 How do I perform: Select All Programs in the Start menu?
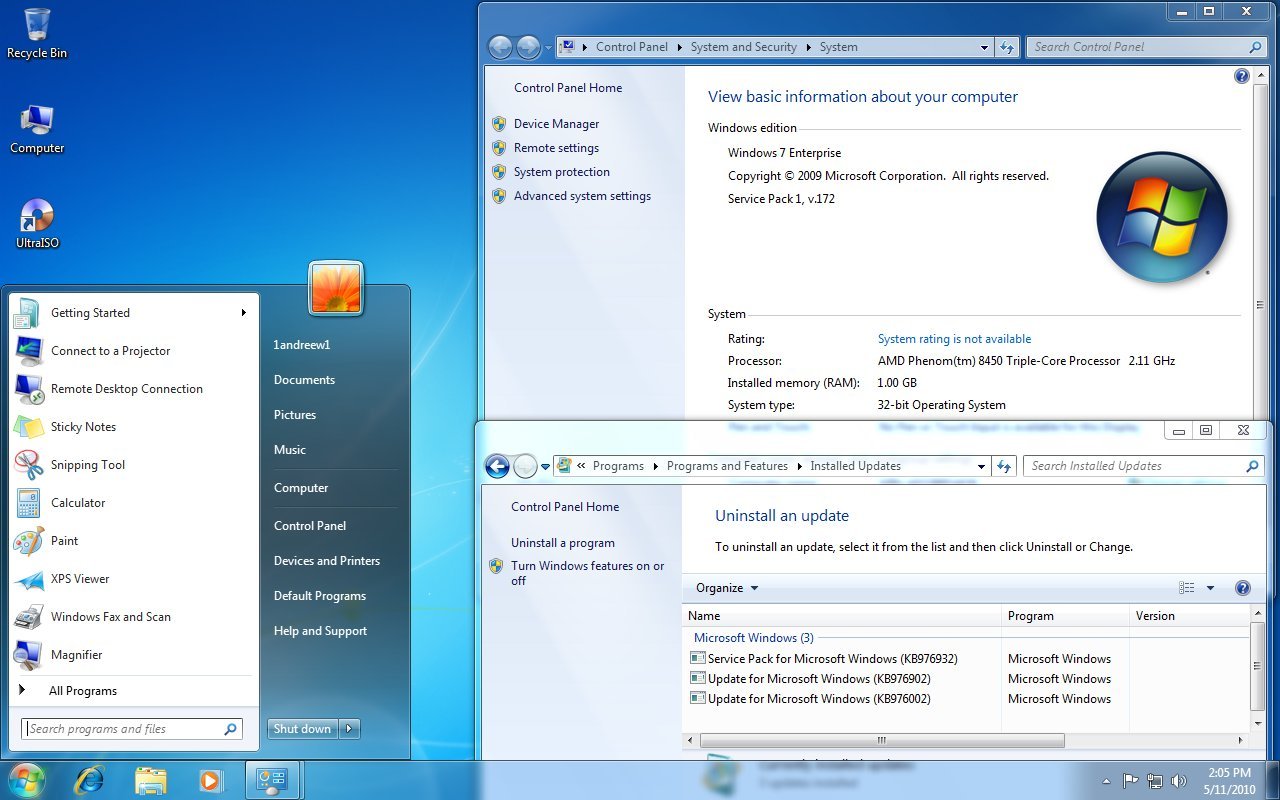[x=83, y=690]
